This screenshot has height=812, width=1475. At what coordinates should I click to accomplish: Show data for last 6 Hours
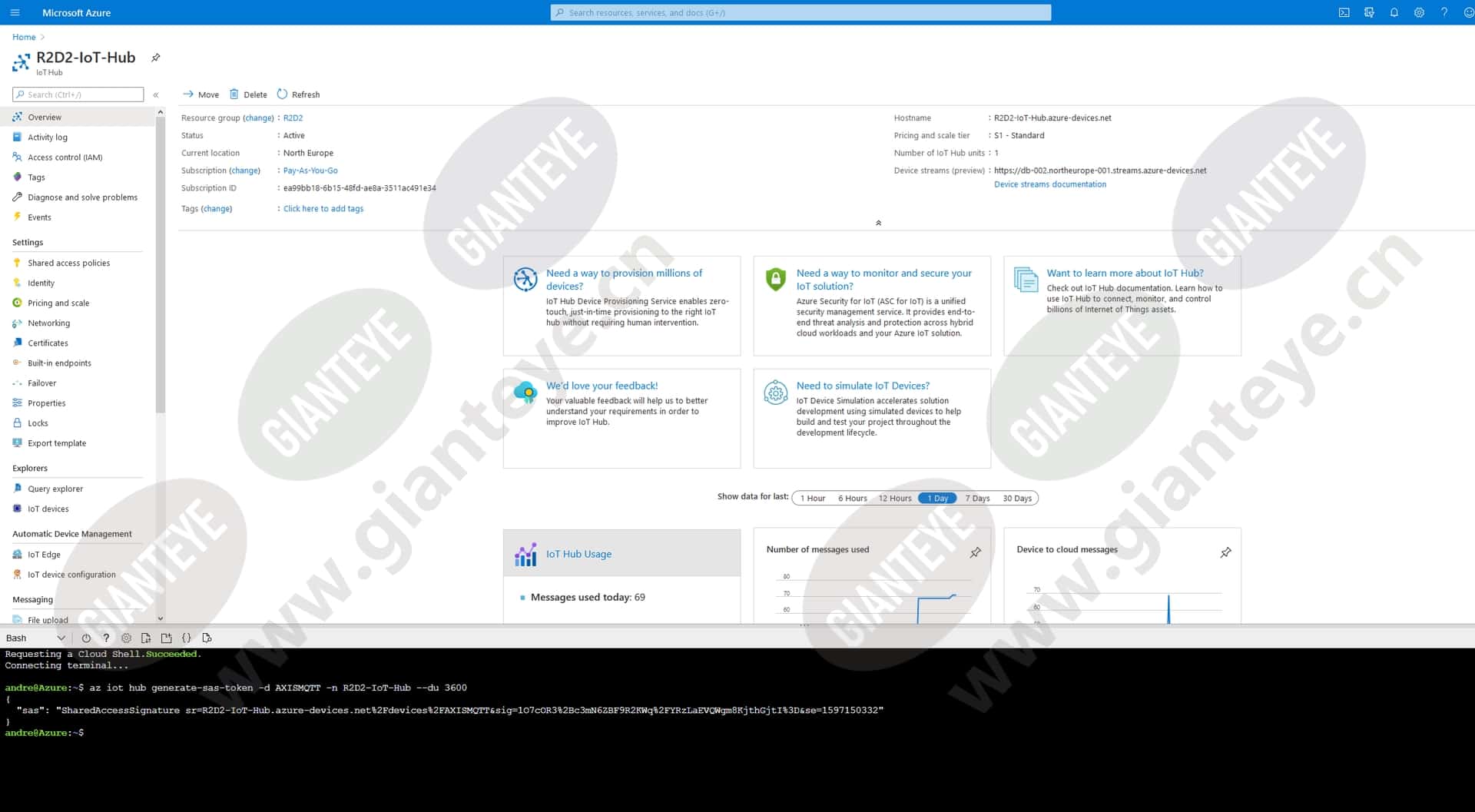point(852,498)
